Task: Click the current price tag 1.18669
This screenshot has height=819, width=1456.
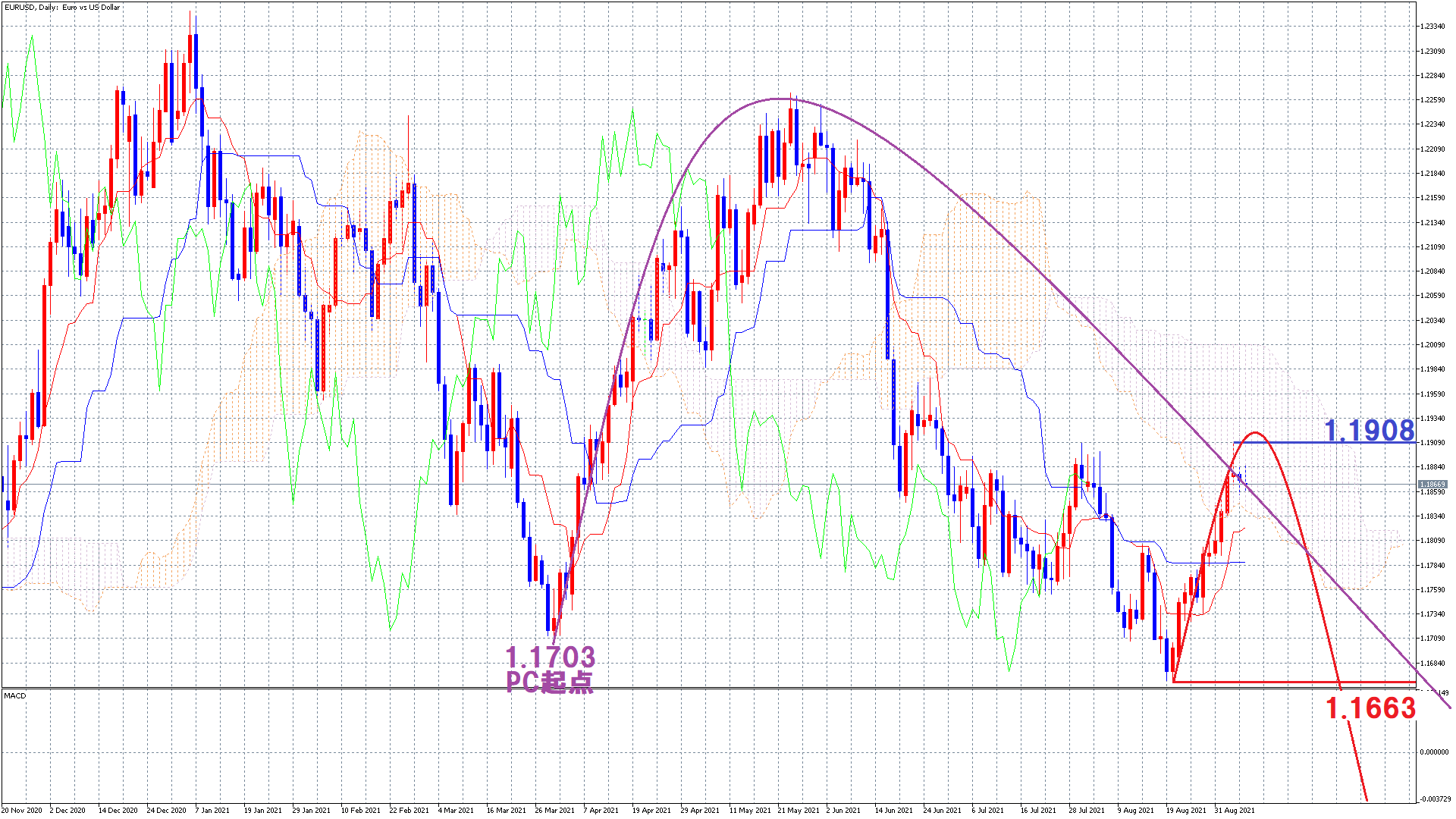Action: click(x=1432, y=484)
